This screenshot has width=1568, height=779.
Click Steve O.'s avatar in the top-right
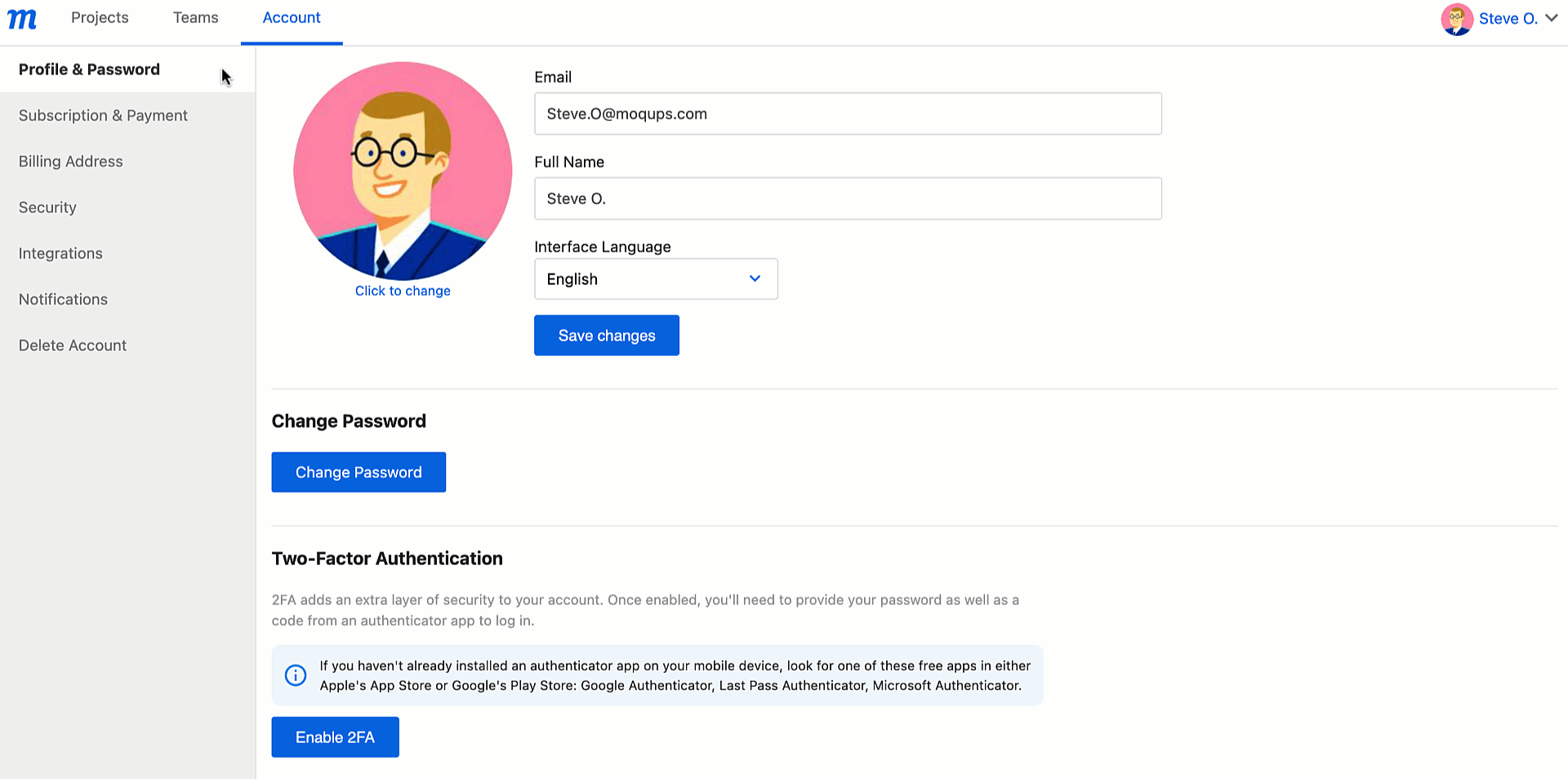pos(1459,18)
